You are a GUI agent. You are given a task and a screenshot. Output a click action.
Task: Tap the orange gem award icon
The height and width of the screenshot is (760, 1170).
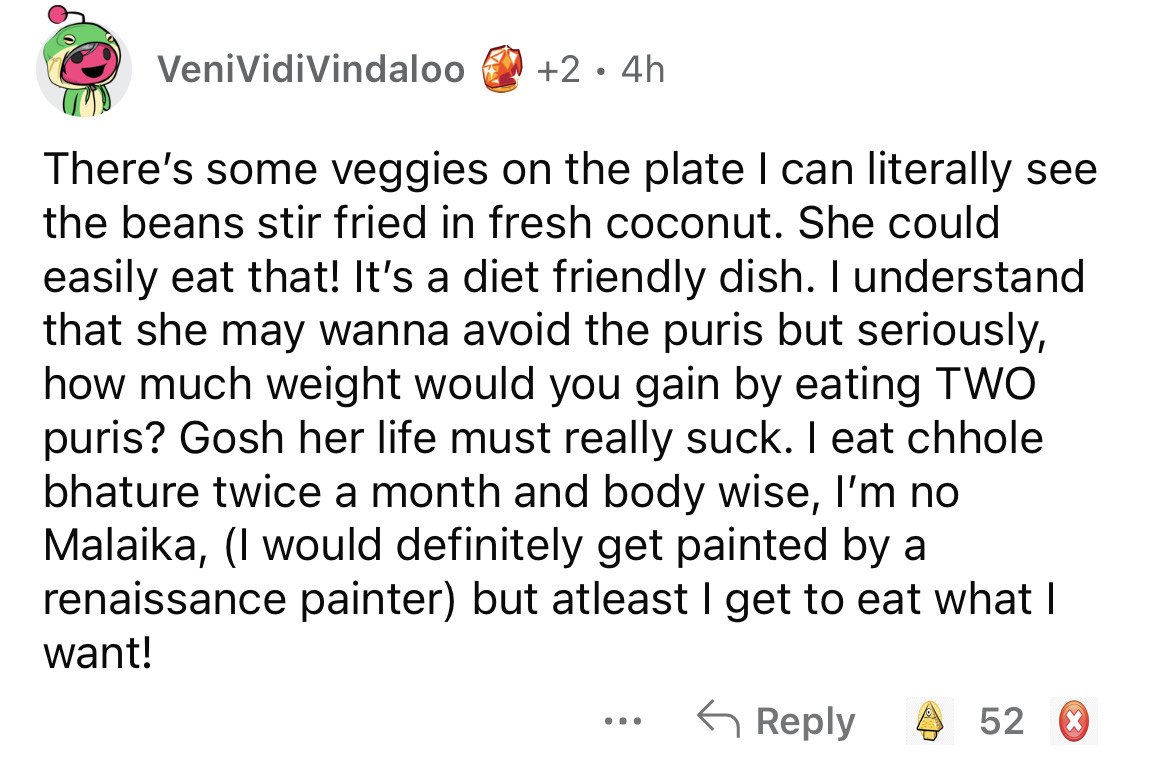[x=503, y=70]
